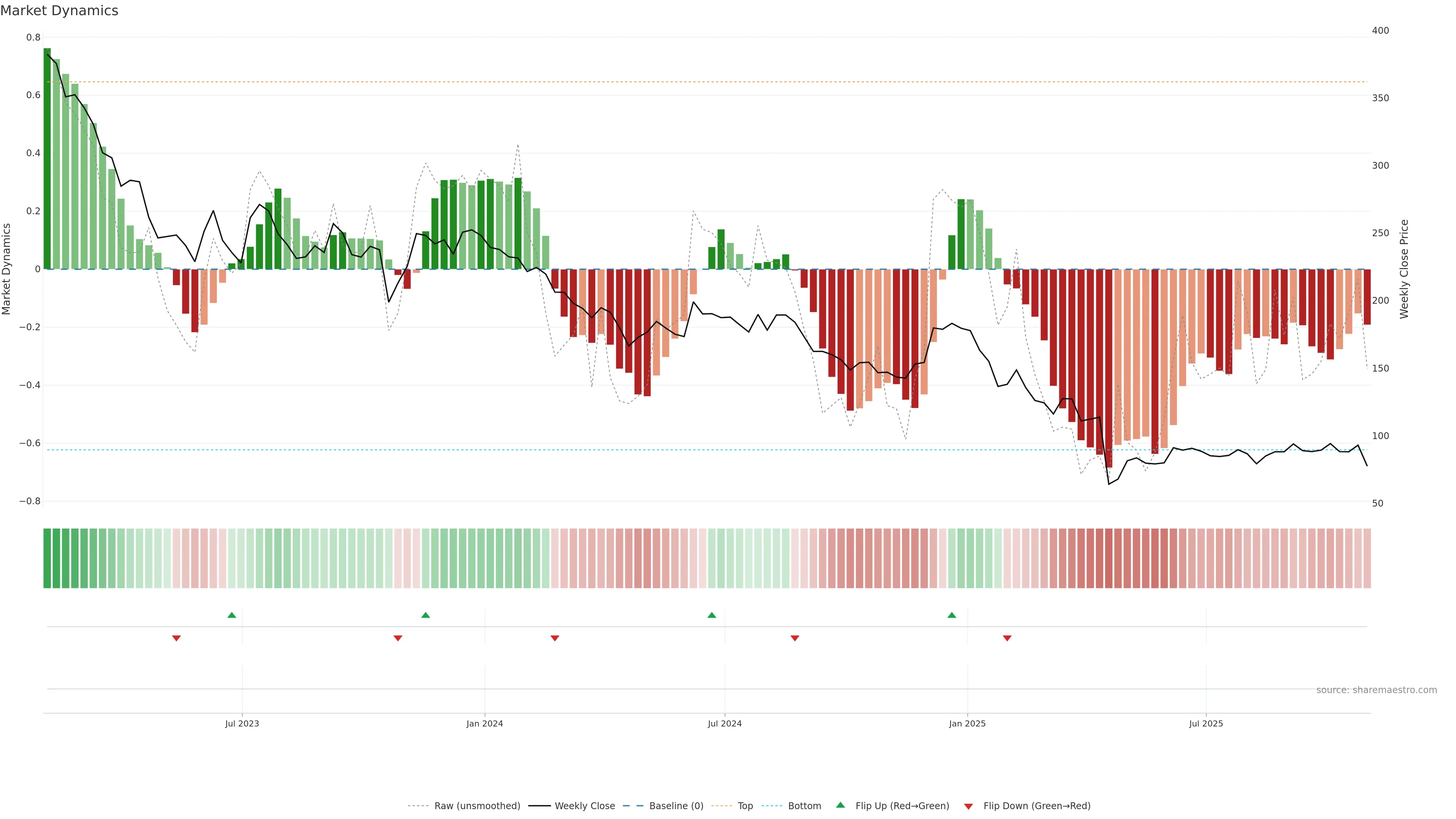Click the rightmost red flip-down triangle marker

1007,638
